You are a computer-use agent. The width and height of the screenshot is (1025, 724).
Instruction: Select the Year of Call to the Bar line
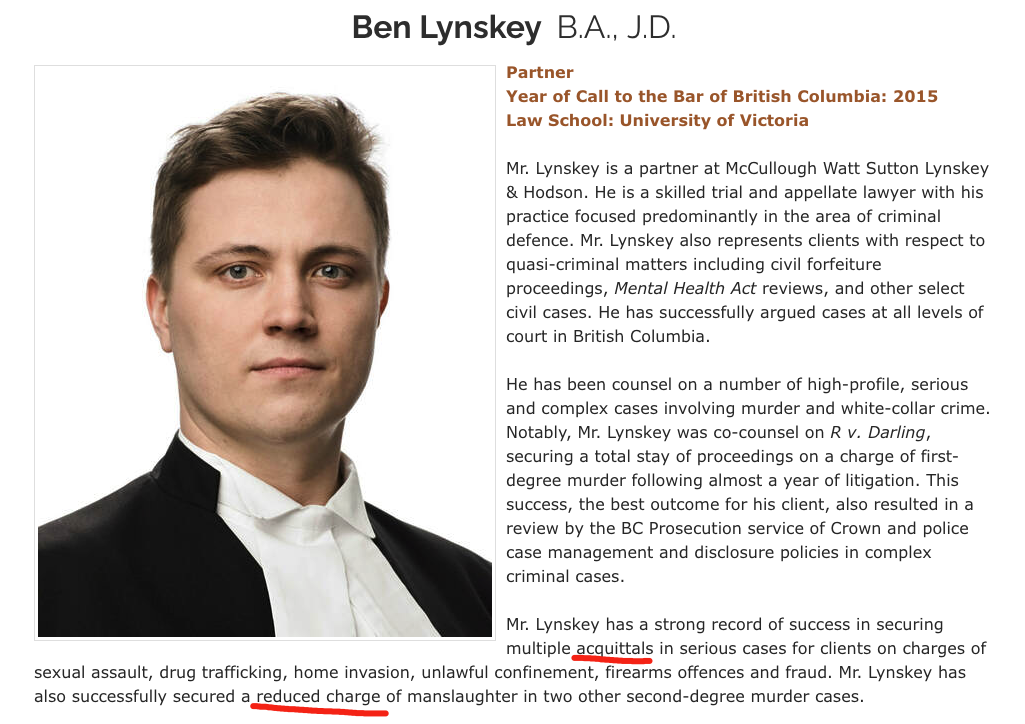pyautogui.click(x=722, y=97)
